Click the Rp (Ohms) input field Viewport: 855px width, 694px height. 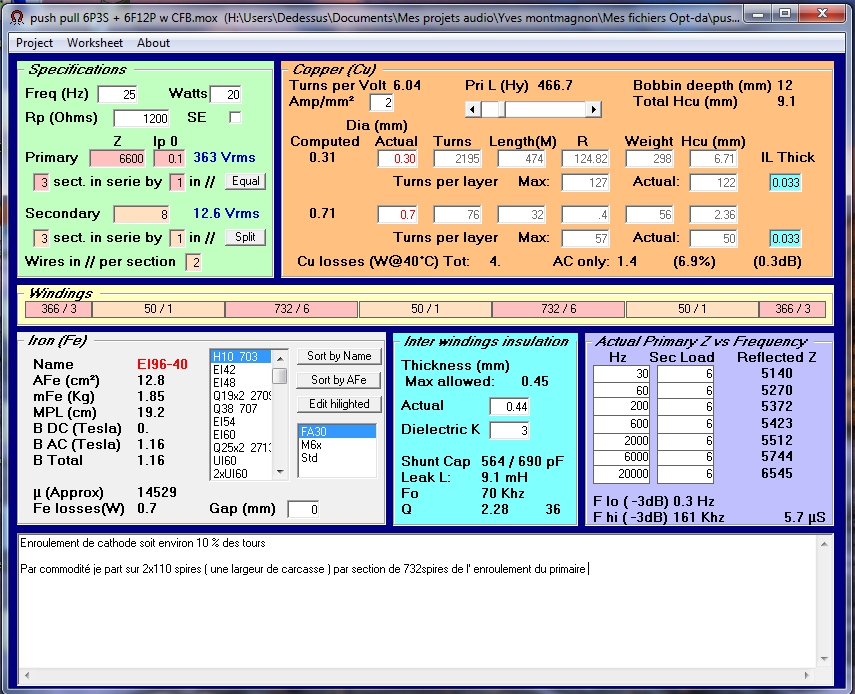click(x=141, y=118)
